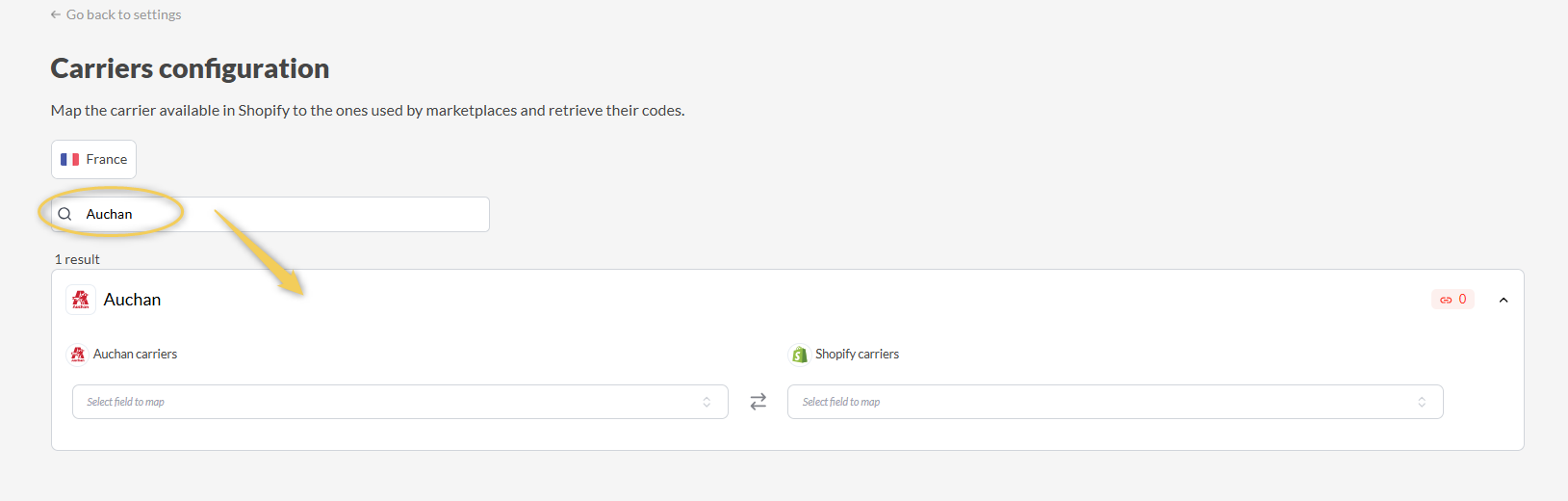Screen dimensions: 1568x501
Task: Open the Shopify carriers select field
Action: click(1097, 402)
